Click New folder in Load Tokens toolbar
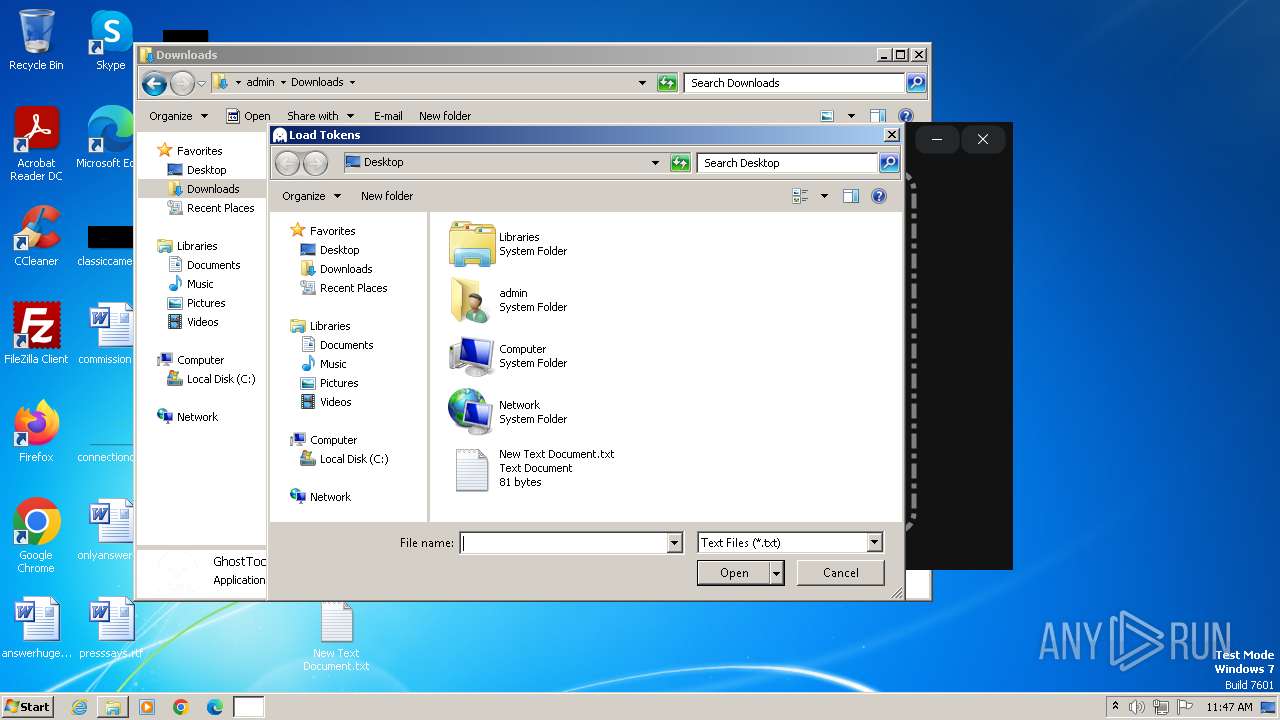 tap(387, 196)
